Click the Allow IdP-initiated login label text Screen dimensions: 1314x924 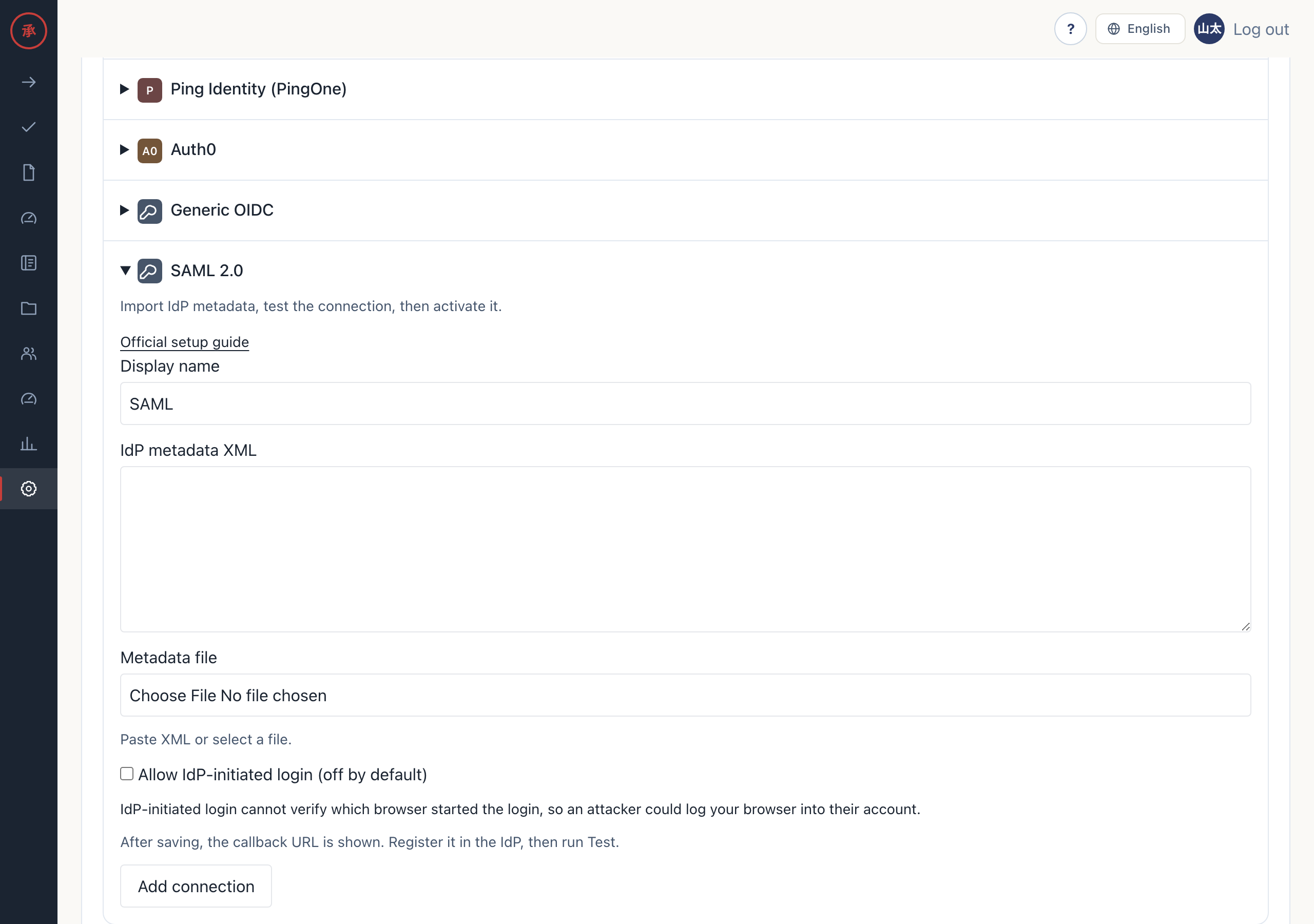283,775
